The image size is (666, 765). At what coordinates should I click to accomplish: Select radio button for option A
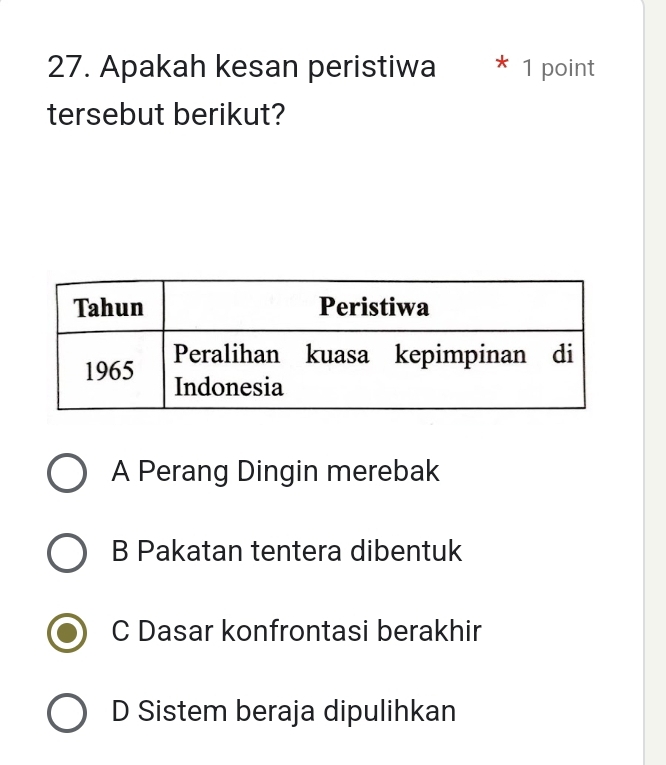[x=68, y=473]
